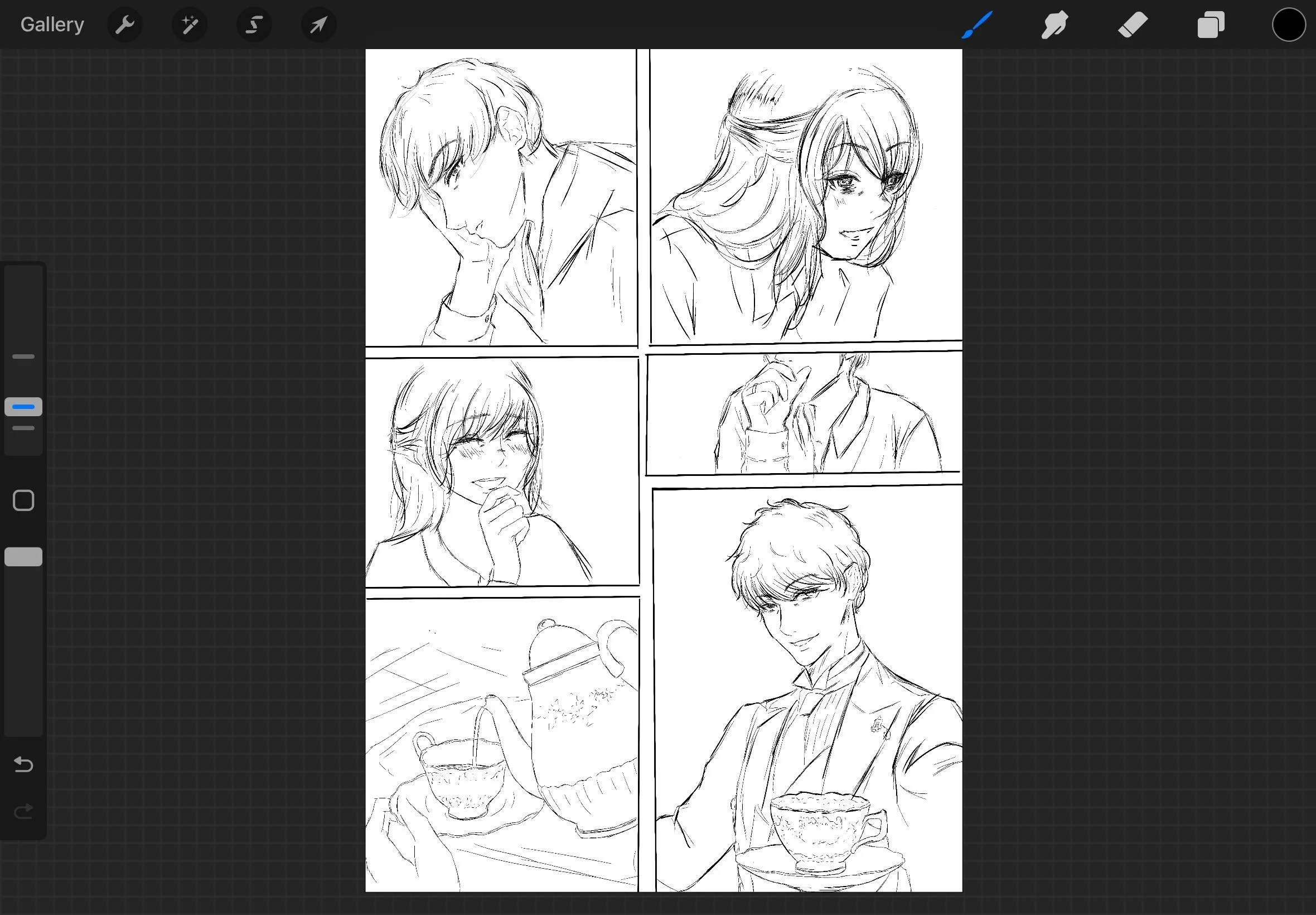
Task: Return to the Gallery
Action: click(52, 25)
